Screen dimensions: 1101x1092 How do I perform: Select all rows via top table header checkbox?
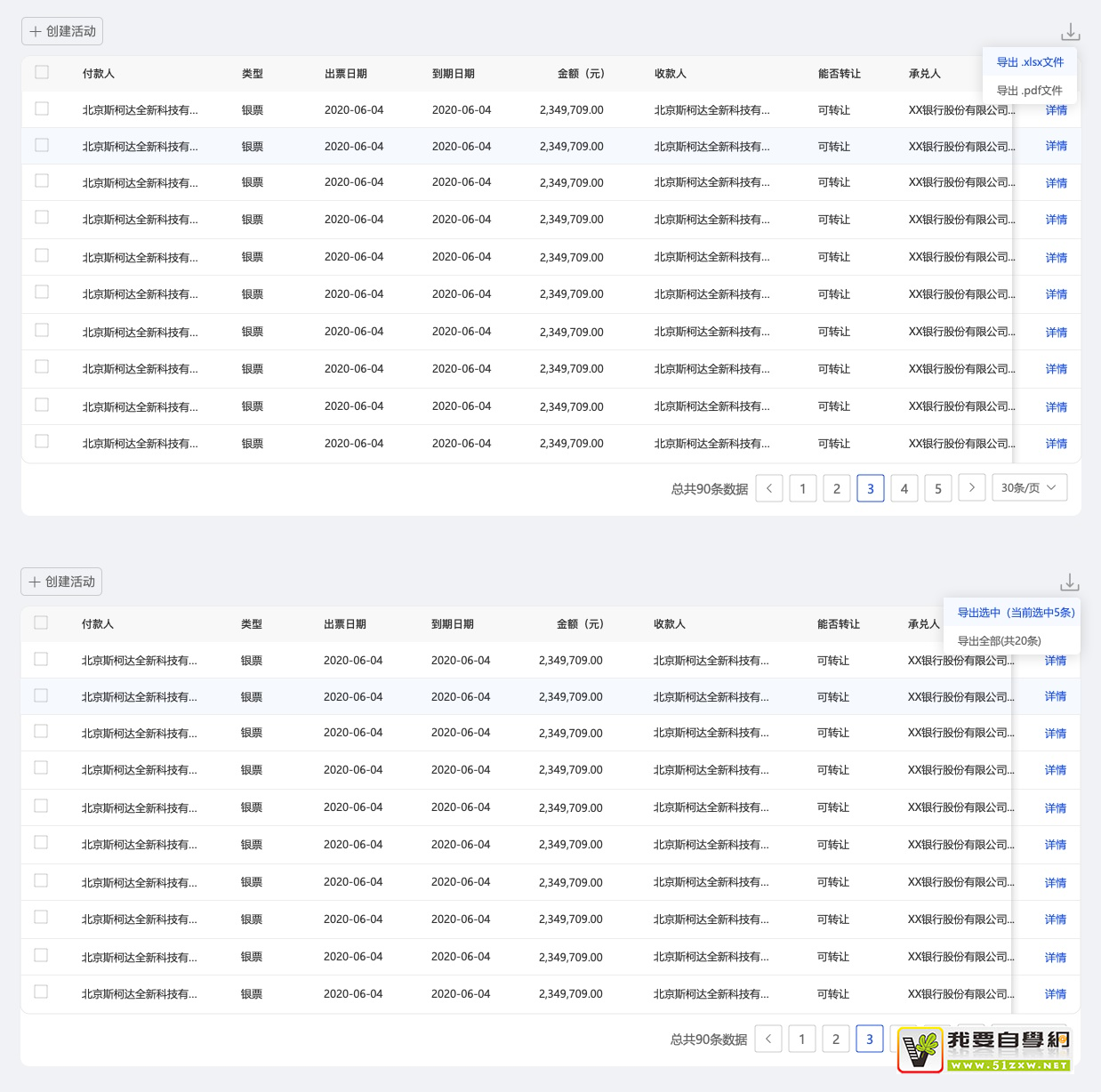[x=42, y=73]
